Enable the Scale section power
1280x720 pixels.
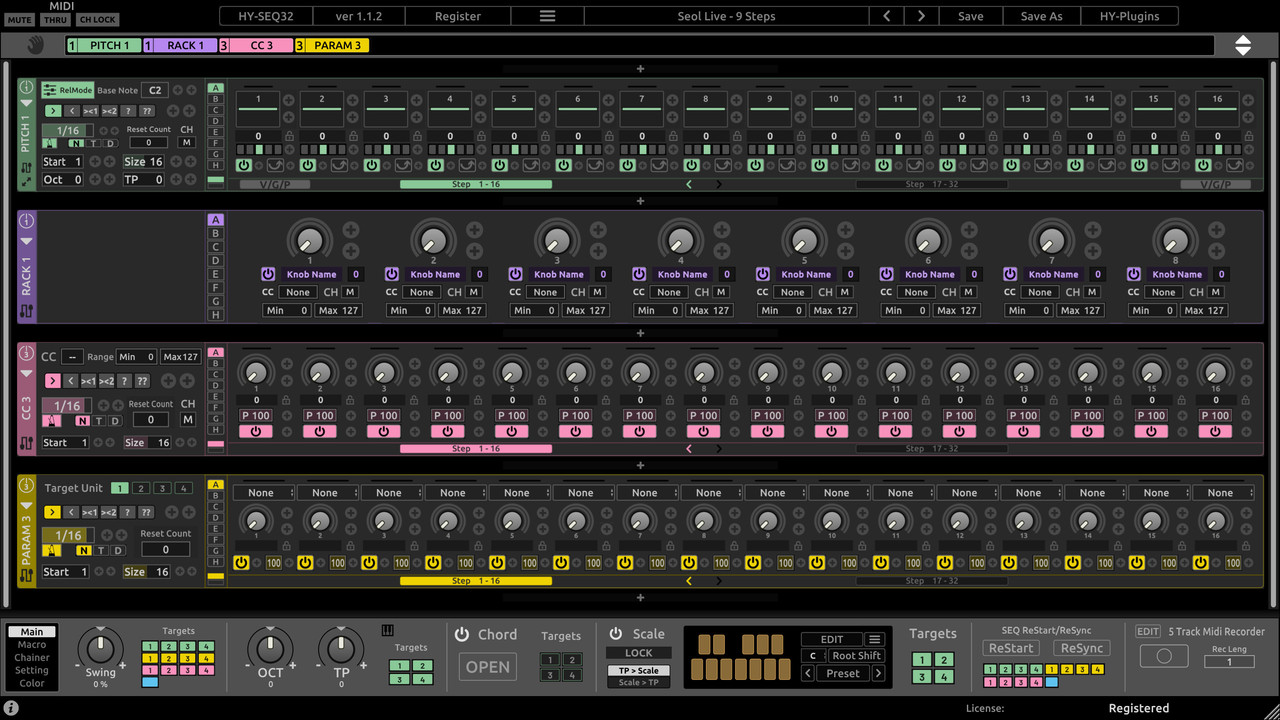(616, 634)
